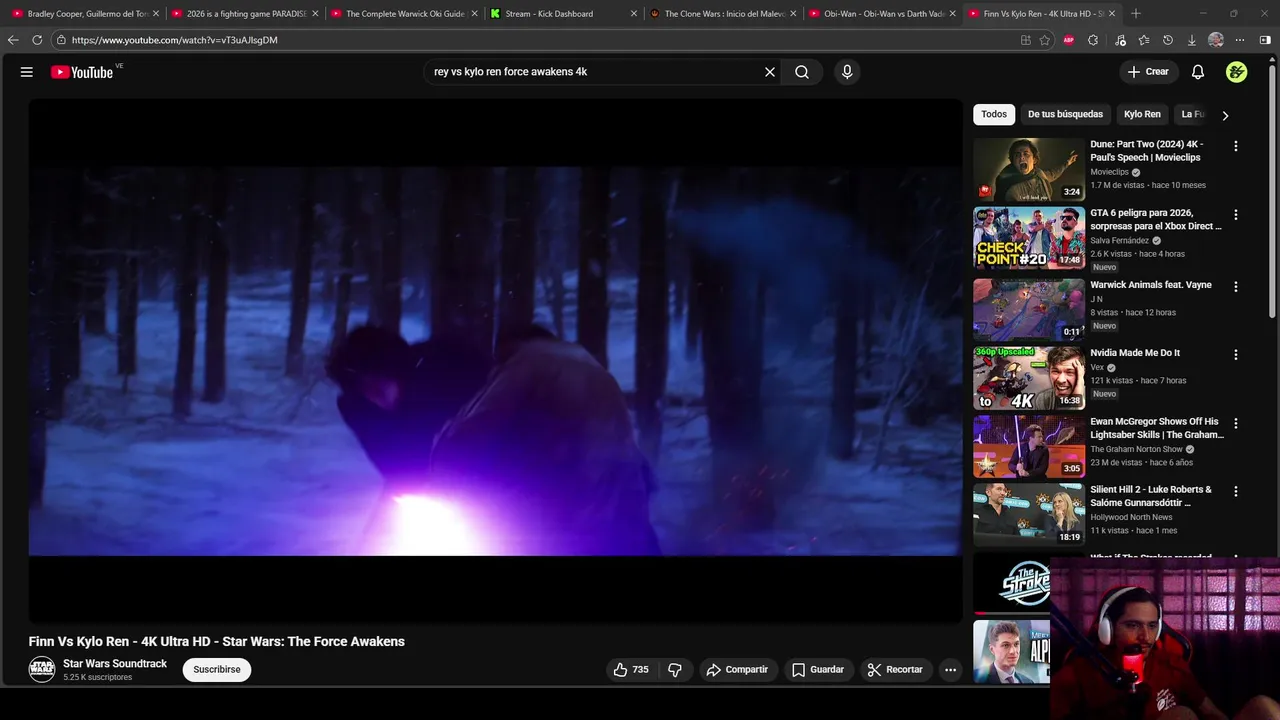The height and width of the screenshot is (720, 1280).
Task: Select the Todos filter chip
Action: [994, 114]
